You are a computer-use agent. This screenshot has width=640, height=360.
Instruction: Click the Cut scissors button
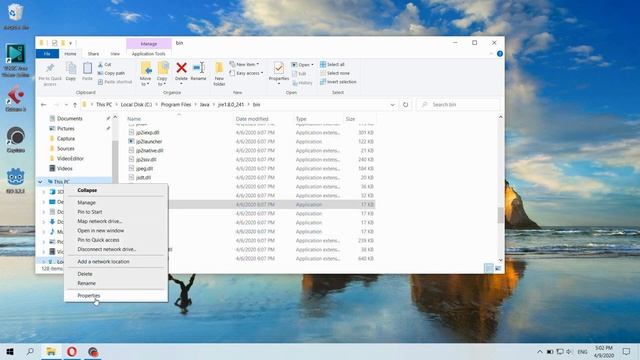[105, 64]
